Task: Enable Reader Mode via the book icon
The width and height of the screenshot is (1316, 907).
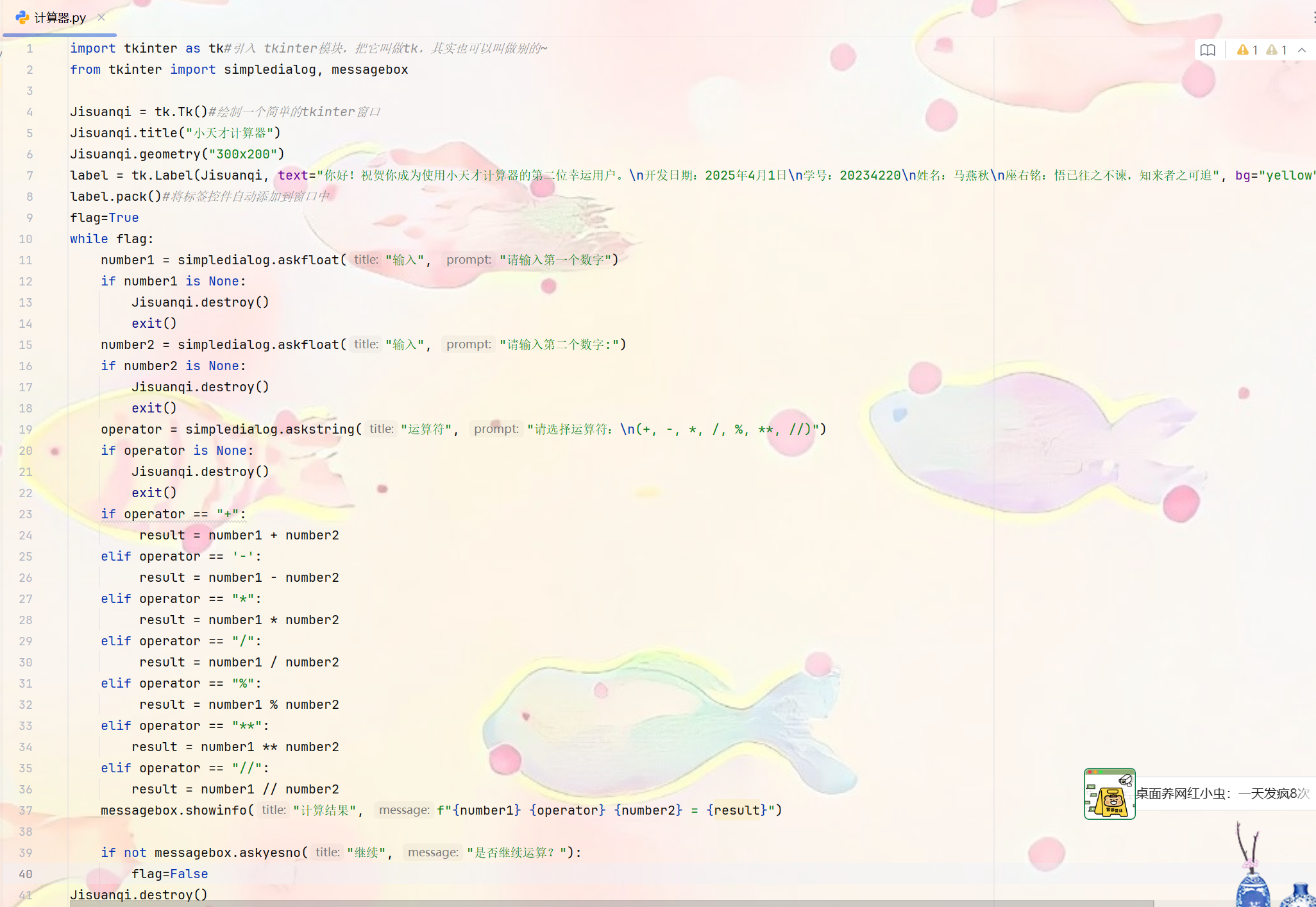Action: pos(1208,50)
